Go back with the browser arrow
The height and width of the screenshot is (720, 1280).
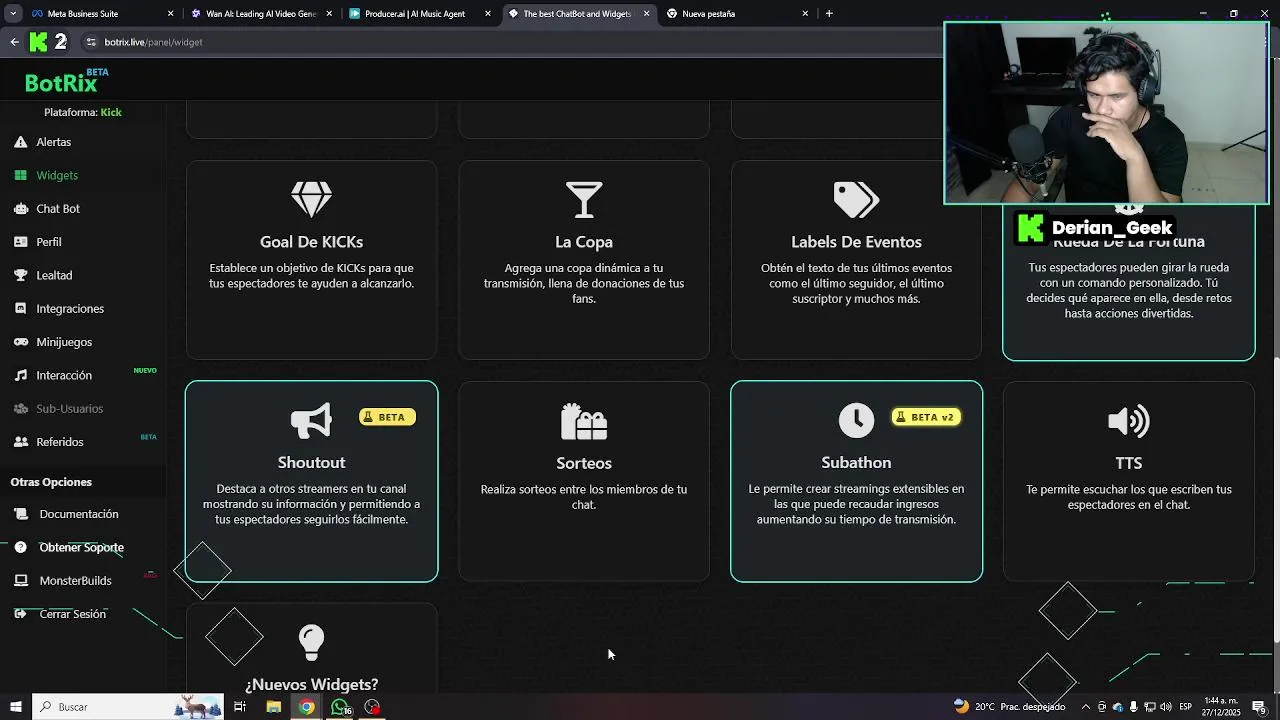pyautogui.click(x=14, y=42)
